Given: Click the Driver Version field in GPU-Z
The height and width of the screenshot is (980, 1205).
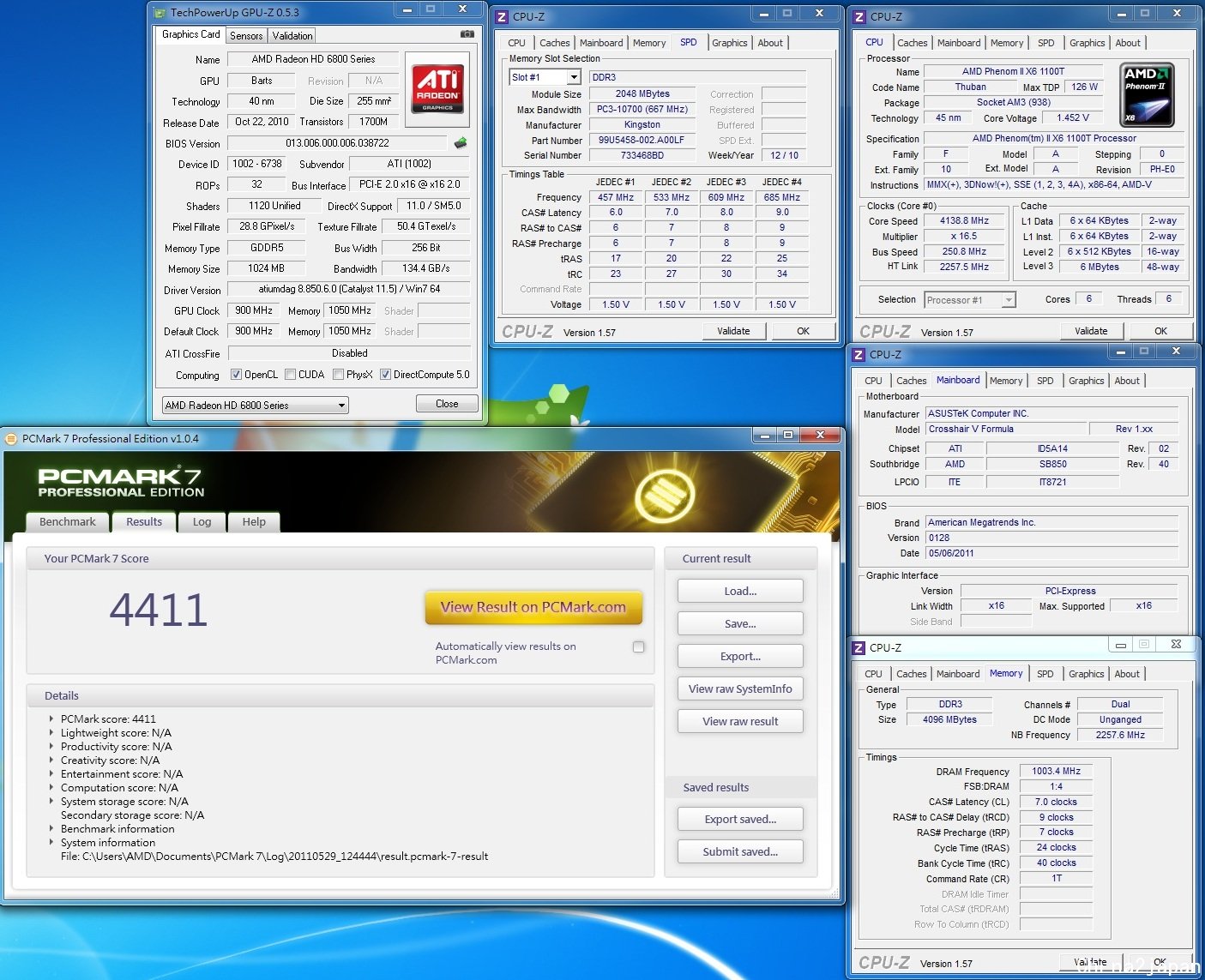Looking at the screenshot, I should (x=348, y=289).
